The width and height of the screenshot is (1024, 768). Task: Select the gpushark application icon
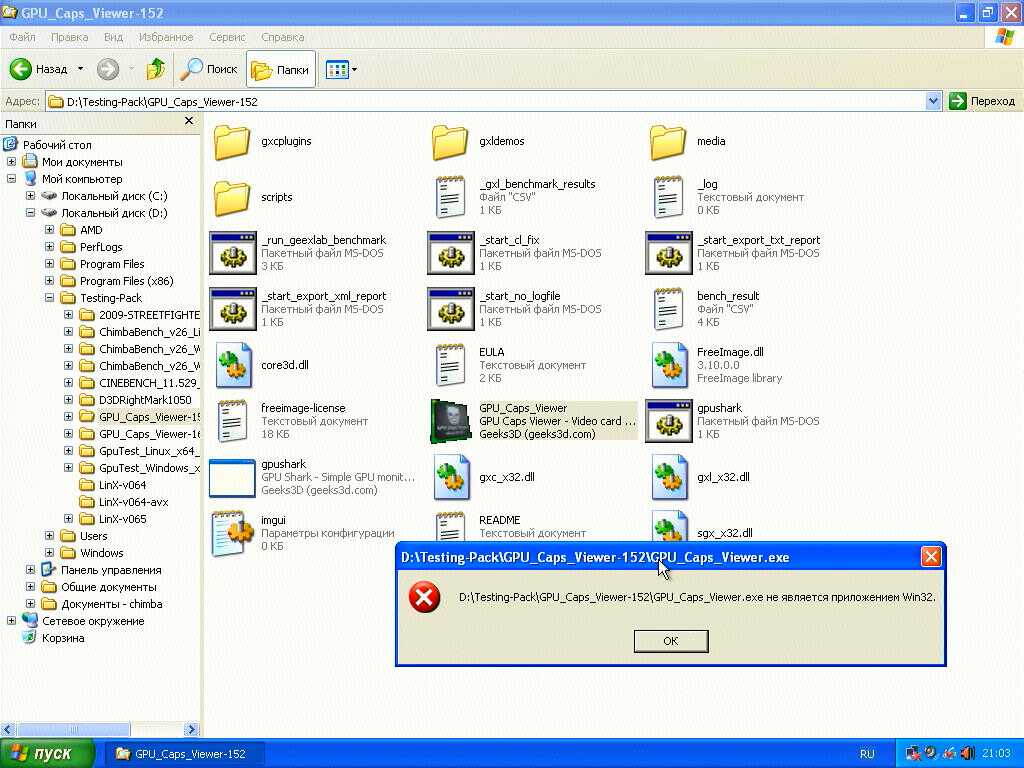pos(232,478)
